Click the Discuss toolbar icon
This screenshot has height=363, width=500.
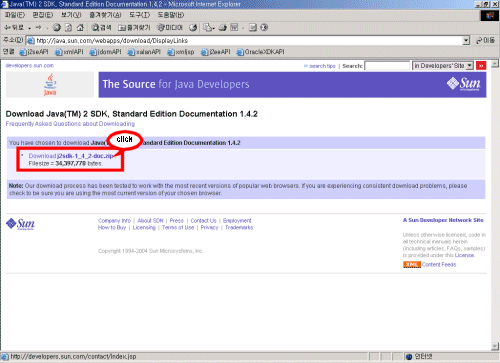pos(253,28)
